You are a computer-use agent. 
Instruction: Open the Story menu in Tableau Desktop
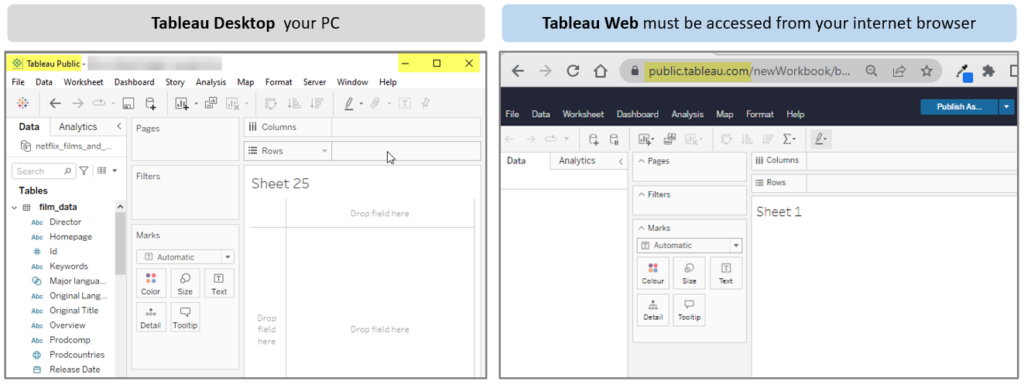tap(175, 82)
